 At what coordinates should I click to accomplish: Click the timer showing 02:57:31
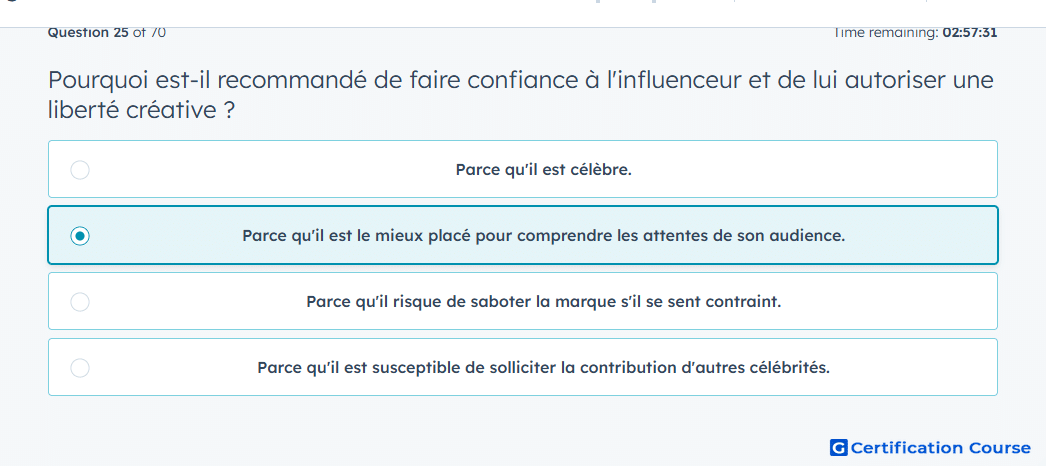pyautogui.click(x=969, y=33)
